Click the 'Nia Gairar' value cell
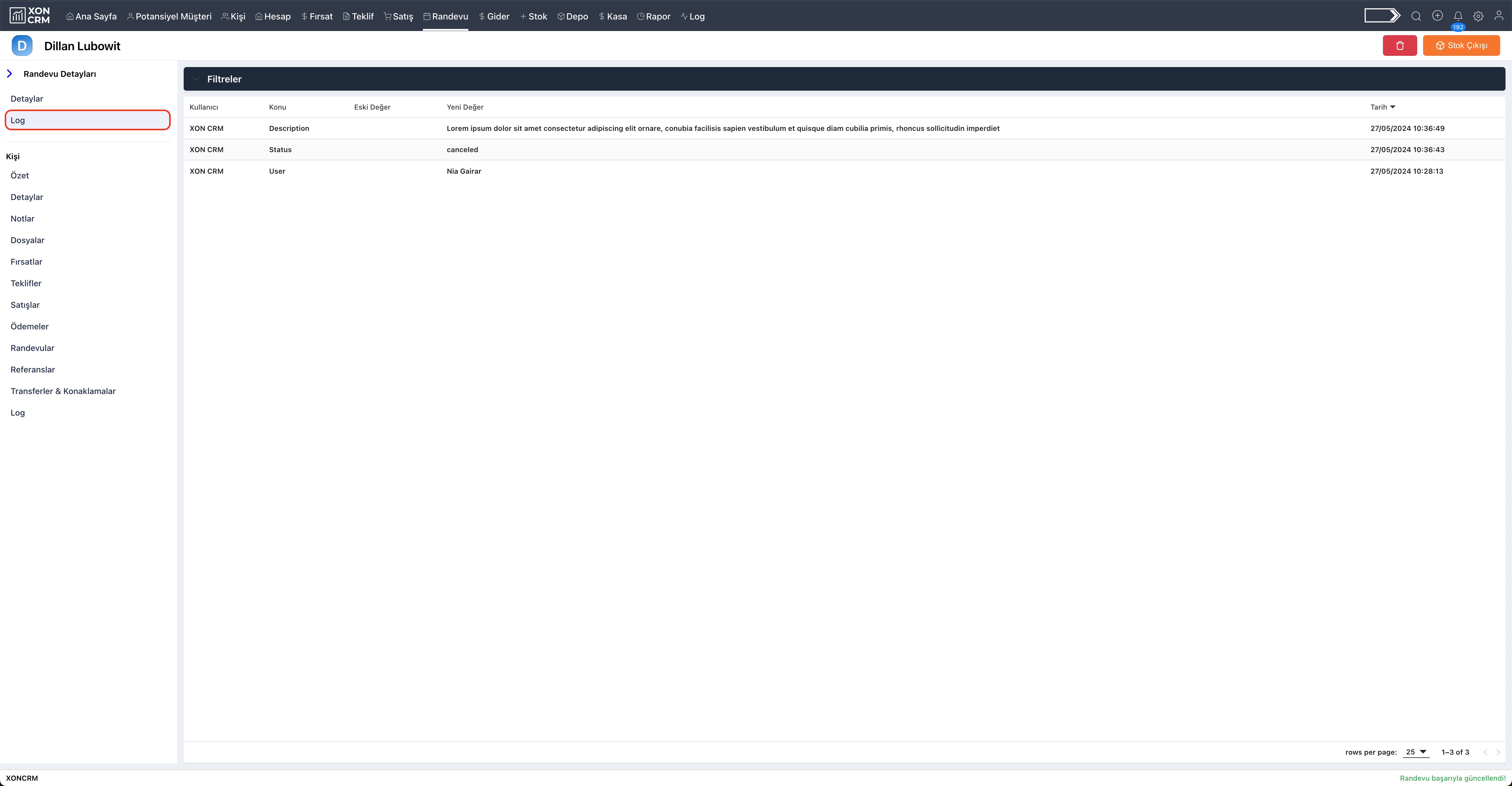 pos(464,171)
